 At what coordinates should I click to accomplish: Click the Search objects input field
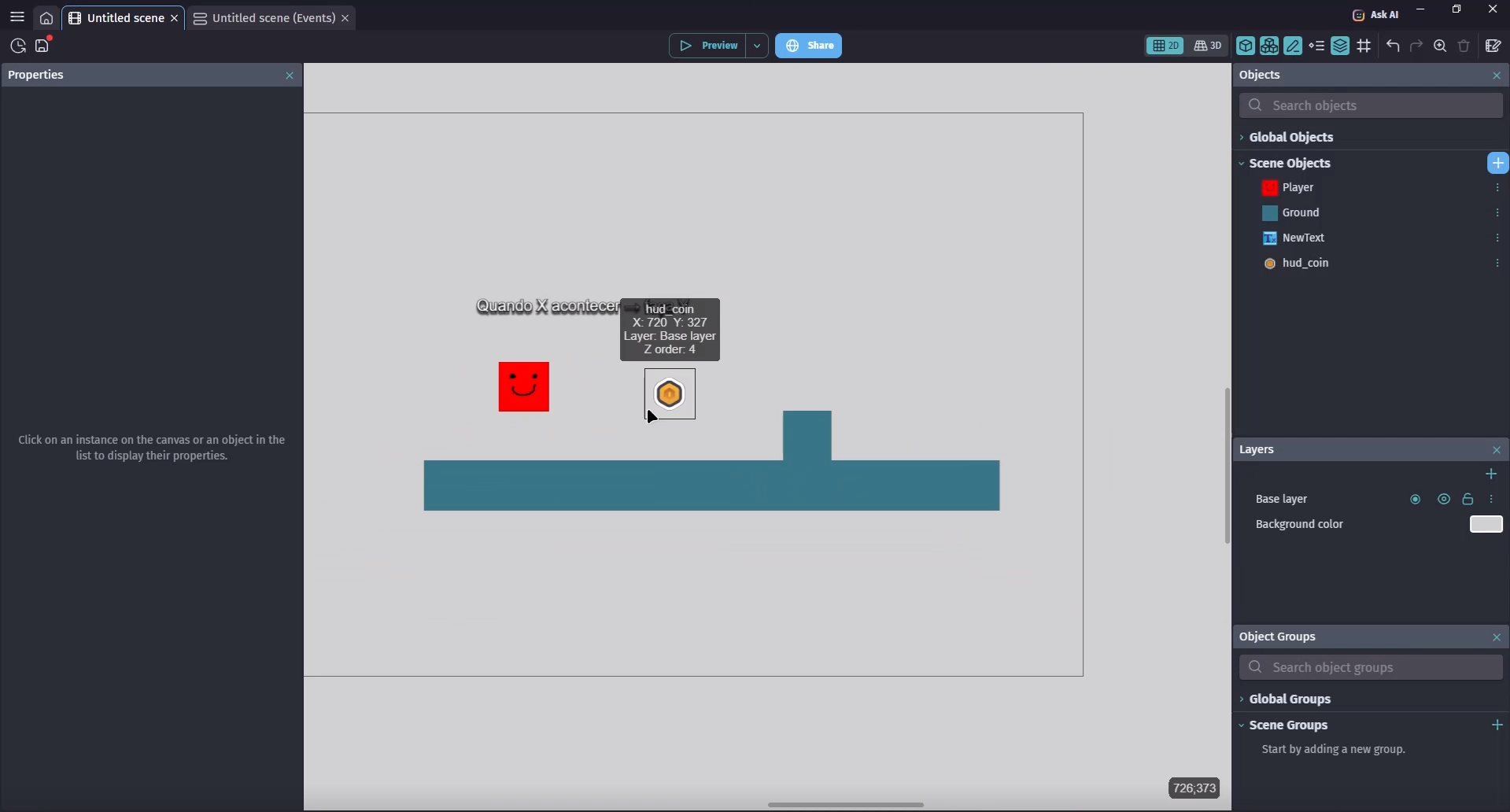(1373, 105)
